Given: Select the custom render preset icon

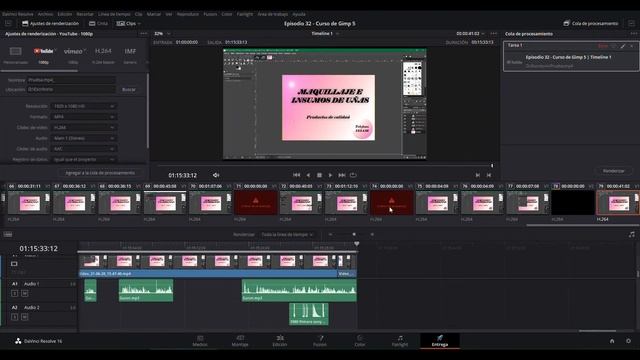Looking at the screenshot, I should (x=16, y=51).
